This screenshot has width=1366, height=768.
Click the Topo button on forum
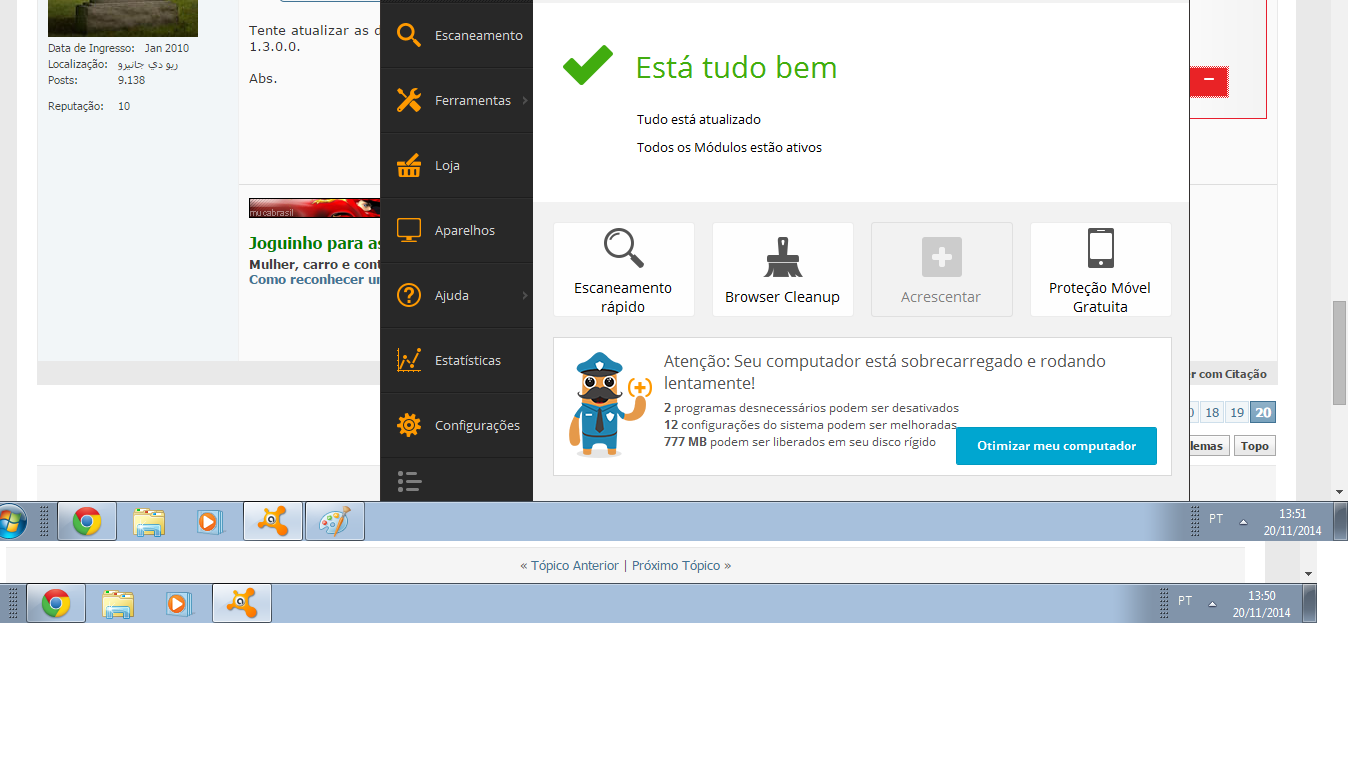click(x=1254, y=446)
